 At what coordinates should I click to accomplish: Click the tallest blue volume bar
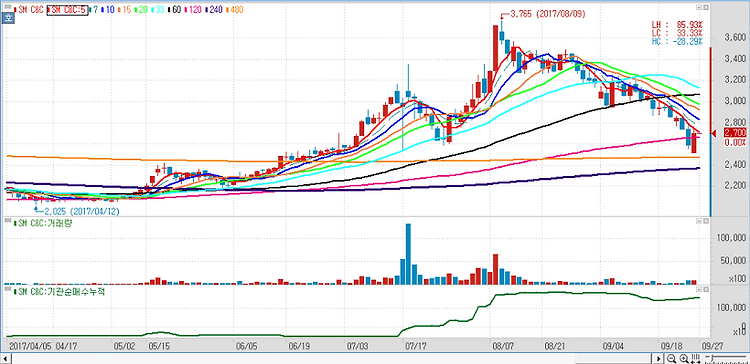(408, 254)
